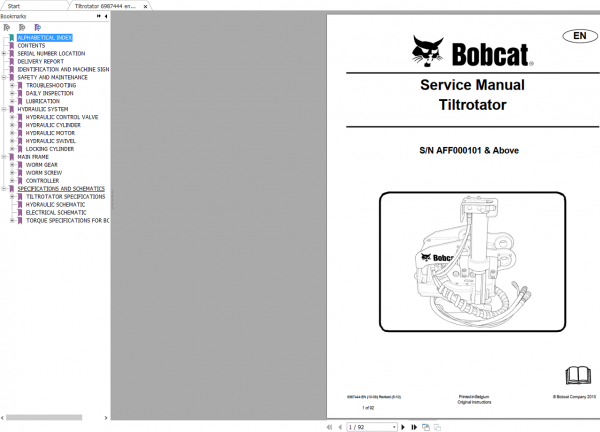Click the bookmarks scrollbar left arrow
Viewport: 600px width, 432px height.
tap(2, 418)
